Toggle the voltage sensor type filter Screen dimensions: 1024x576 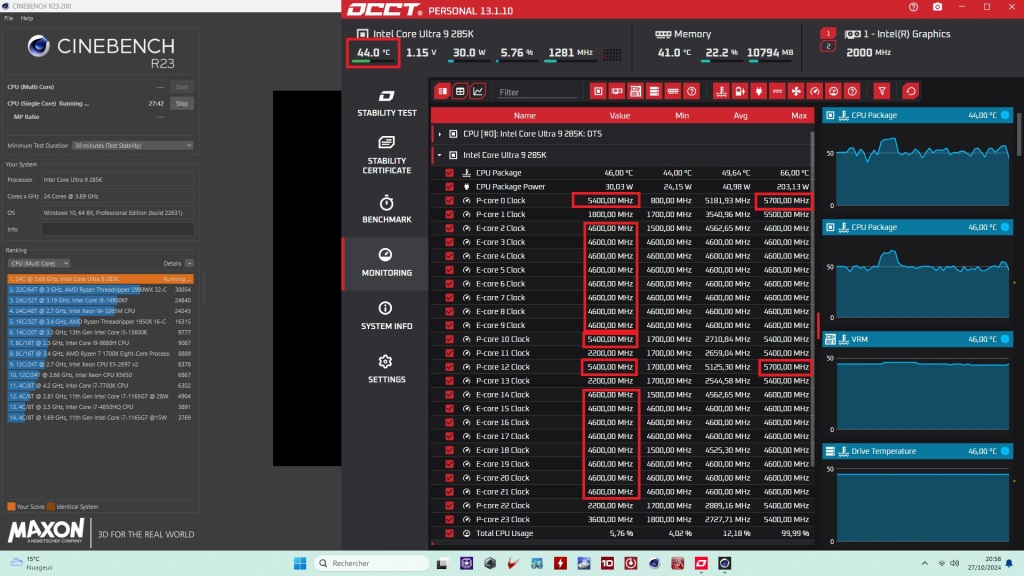pos(740,91)
